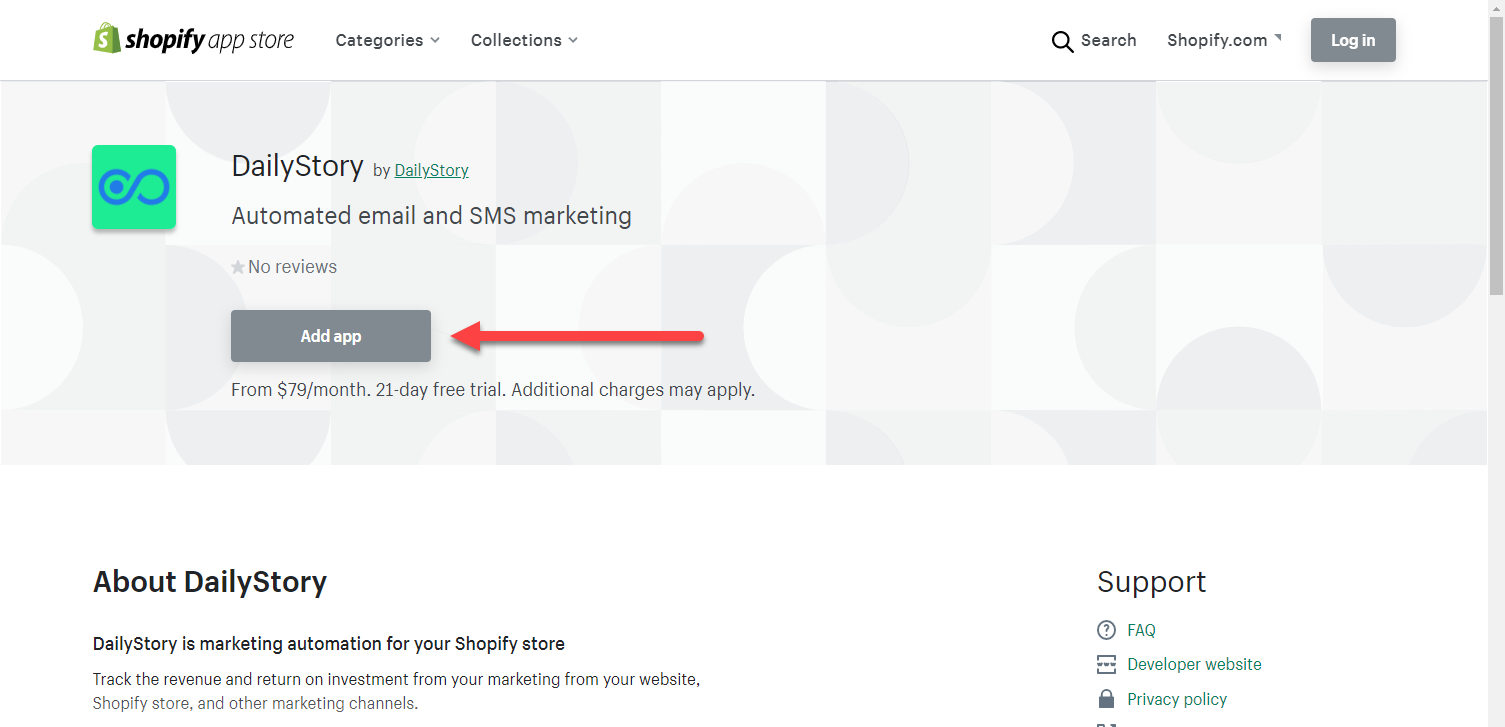Click the Add app button
Image resolution: width=1505 pixels, height=727 pixels.
coord(331,336)
